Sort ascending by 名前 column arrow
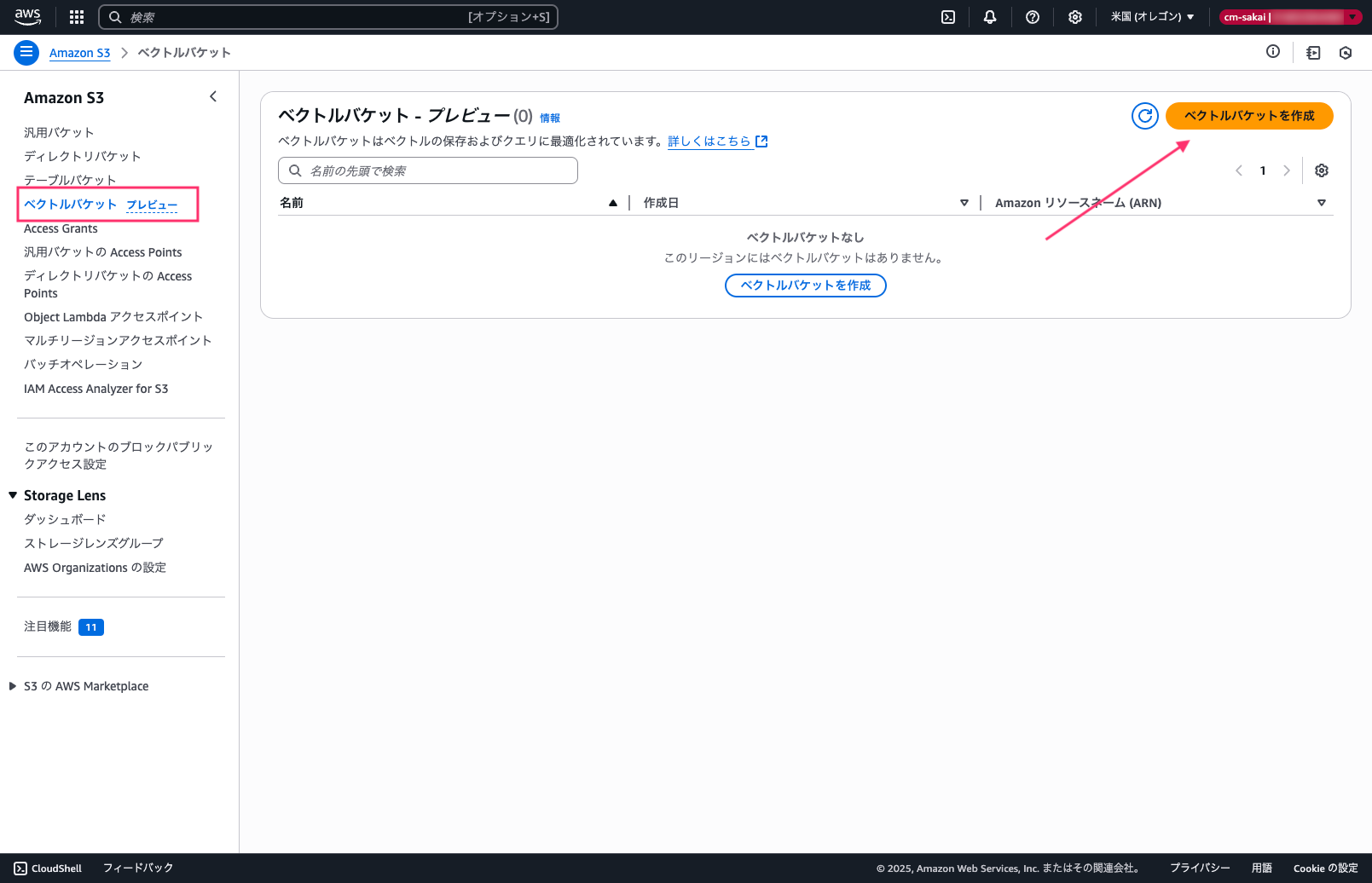This screenshot has height=883, width=1372. coord(612,203)
